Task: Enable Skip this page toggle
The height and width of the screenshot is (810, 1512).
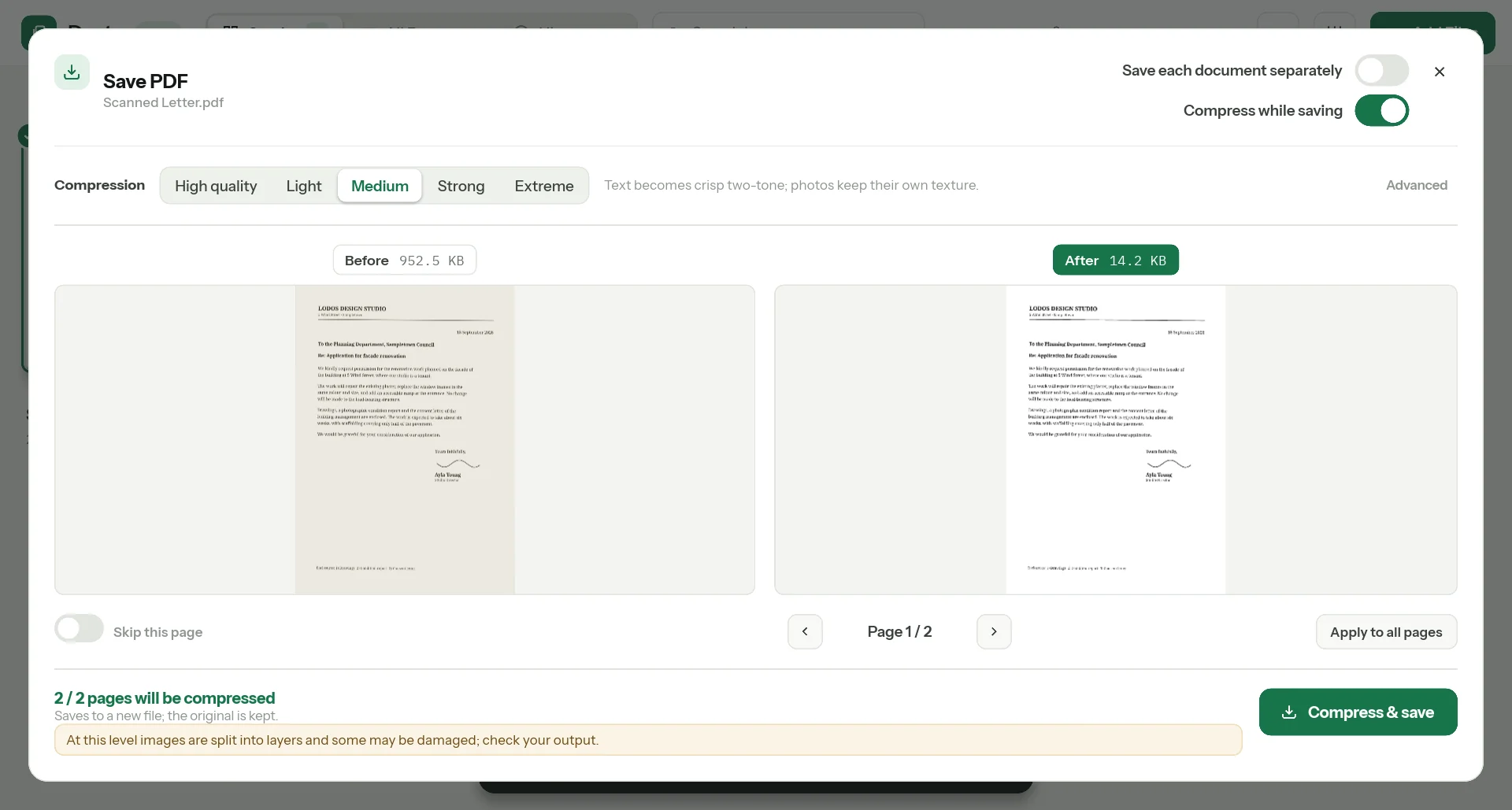Action: pos(80,628)
